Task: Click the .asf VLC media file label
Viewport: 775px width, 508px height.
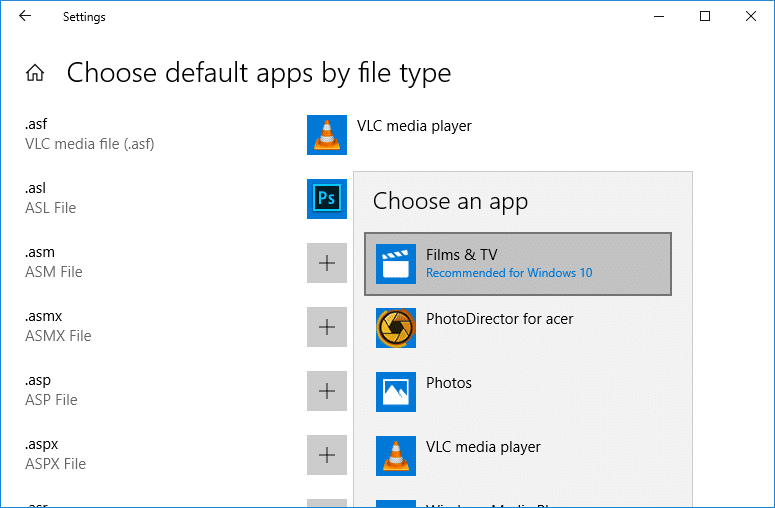Action: point(89,134)
